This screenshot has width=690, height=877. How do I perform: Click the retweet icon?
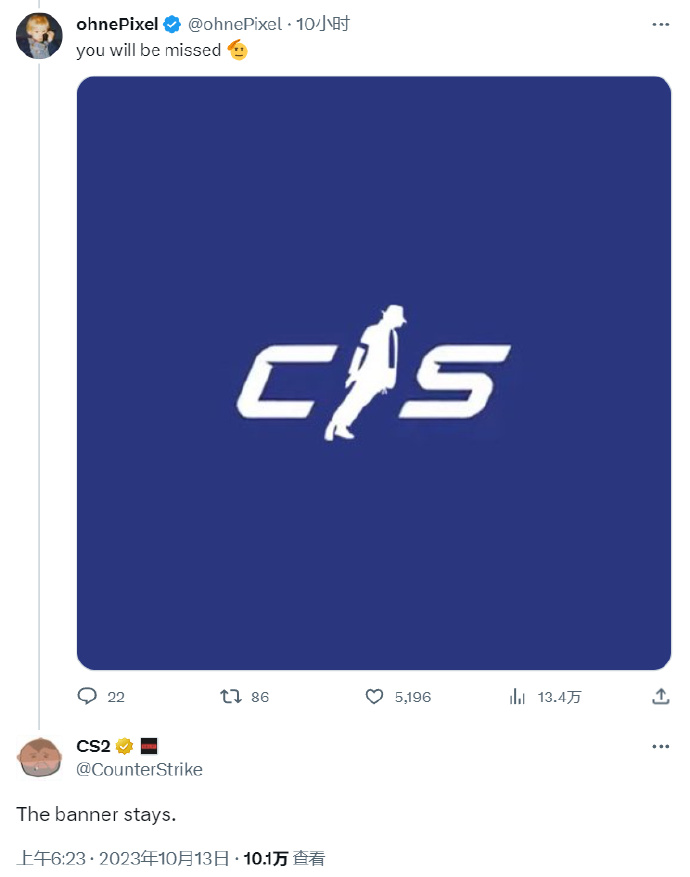(x=231, y=696)
